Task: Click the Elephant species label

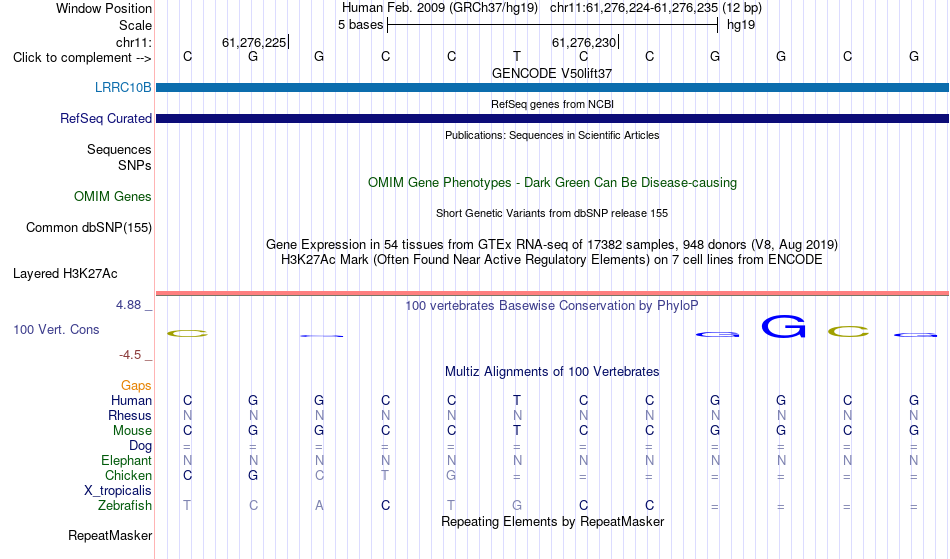Action: [x=126, y=460]
